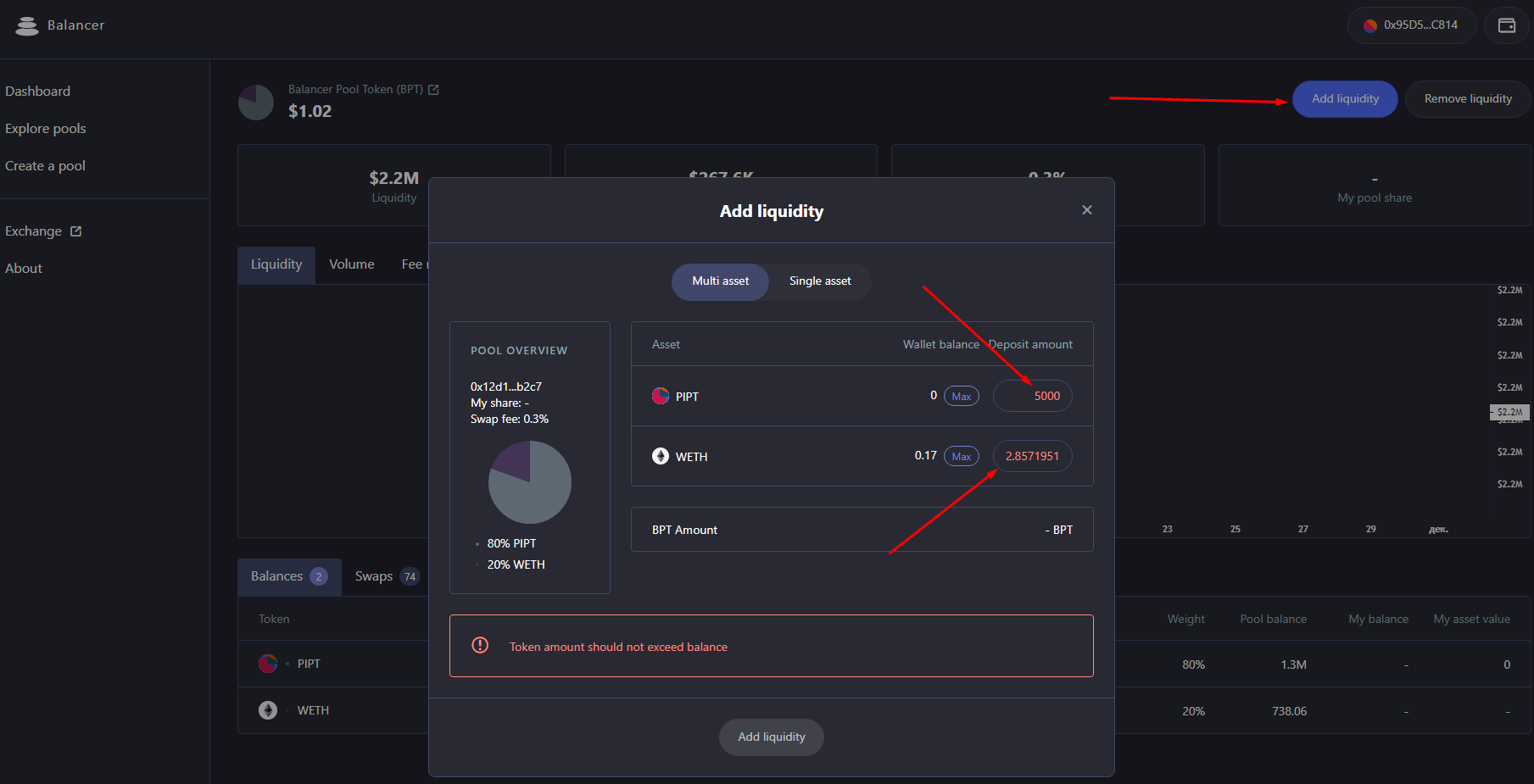Switch to the Liquidity chart tab
The width and height of the screenshot is (1534, 784).
pos(276,264)
